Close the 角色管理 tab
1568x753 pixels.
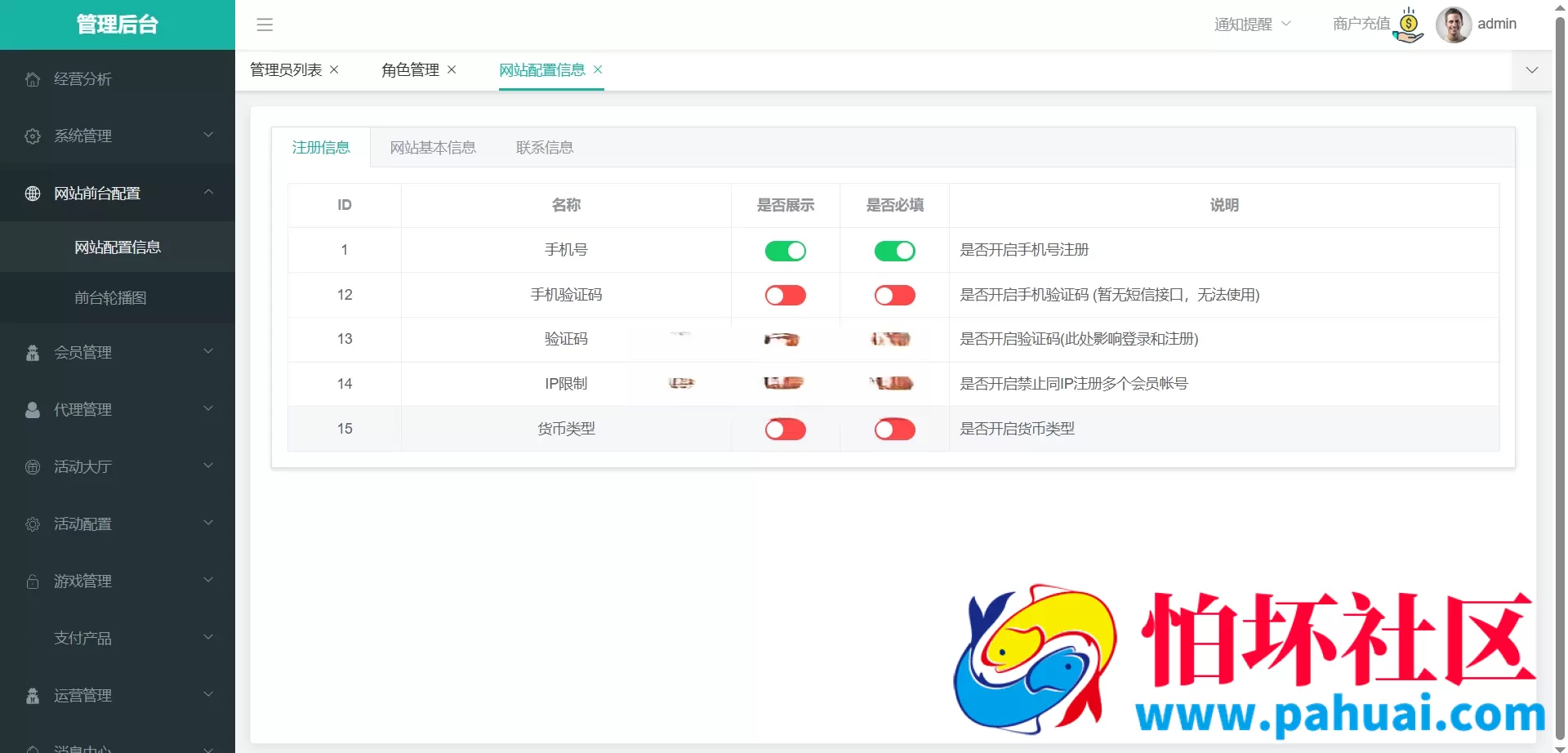[x=452, y=69]
